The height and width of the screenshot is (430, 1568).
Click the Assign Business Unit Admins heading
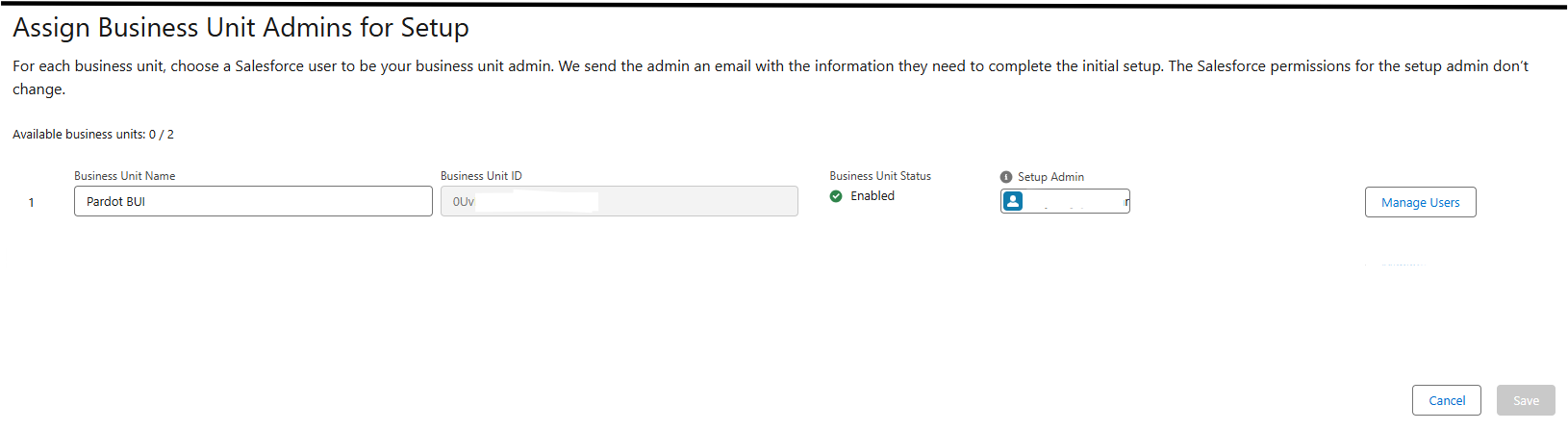pyautogui.click(x=240, y=28)
